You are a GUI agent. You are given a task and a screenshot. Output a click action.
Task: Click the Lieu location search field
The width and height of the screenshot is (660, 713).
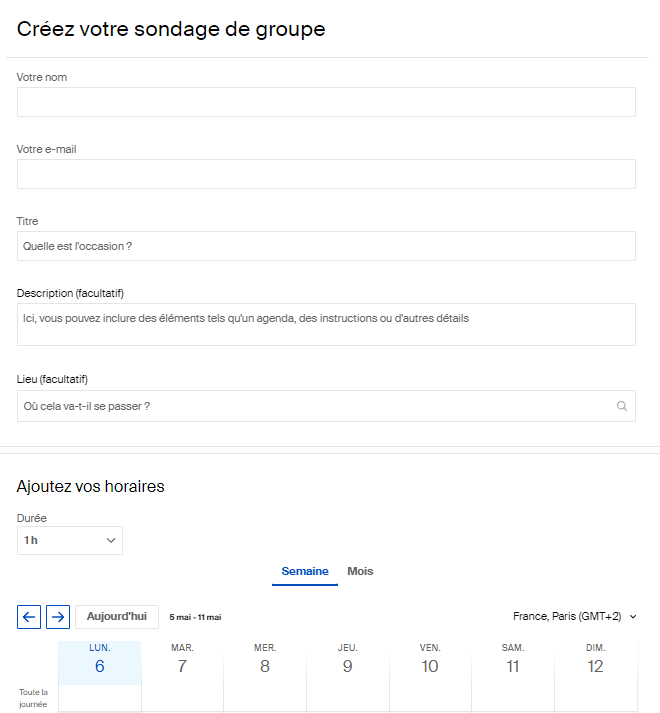(x=326, y=406)
